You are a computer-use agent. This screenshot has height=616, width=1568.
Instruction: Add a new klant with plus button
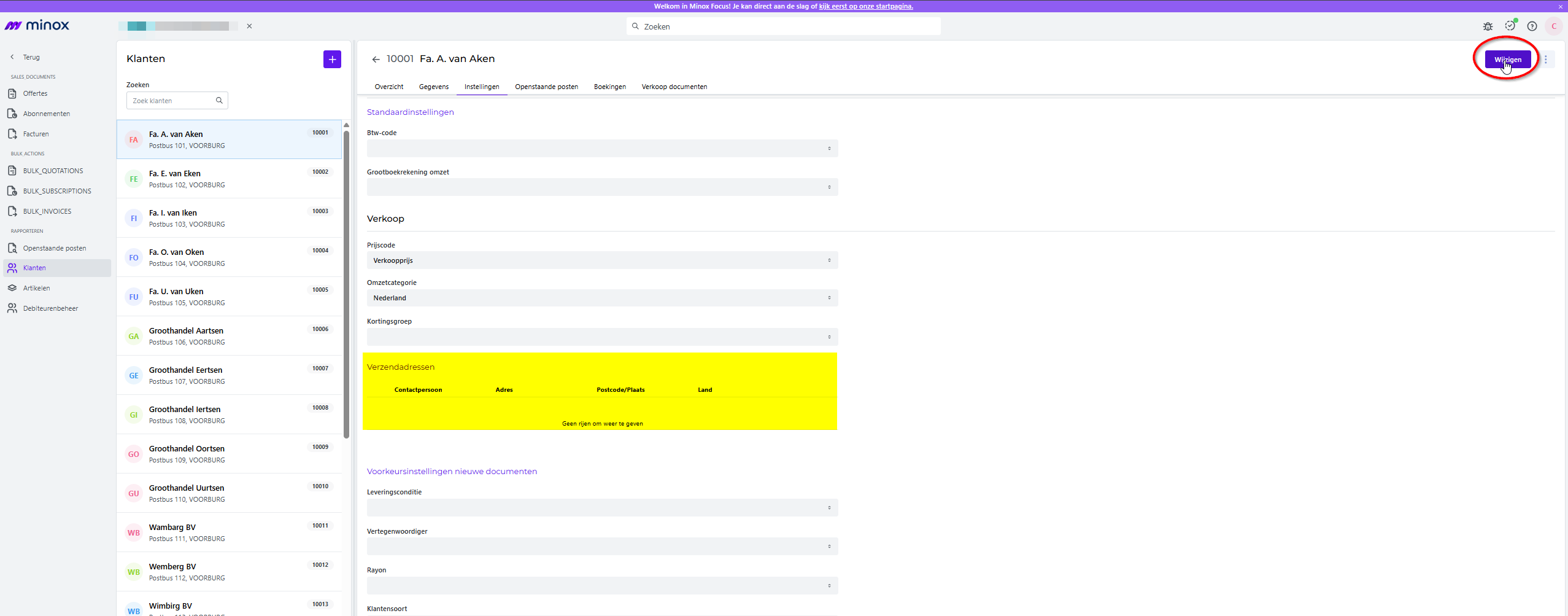coord(332,60)
